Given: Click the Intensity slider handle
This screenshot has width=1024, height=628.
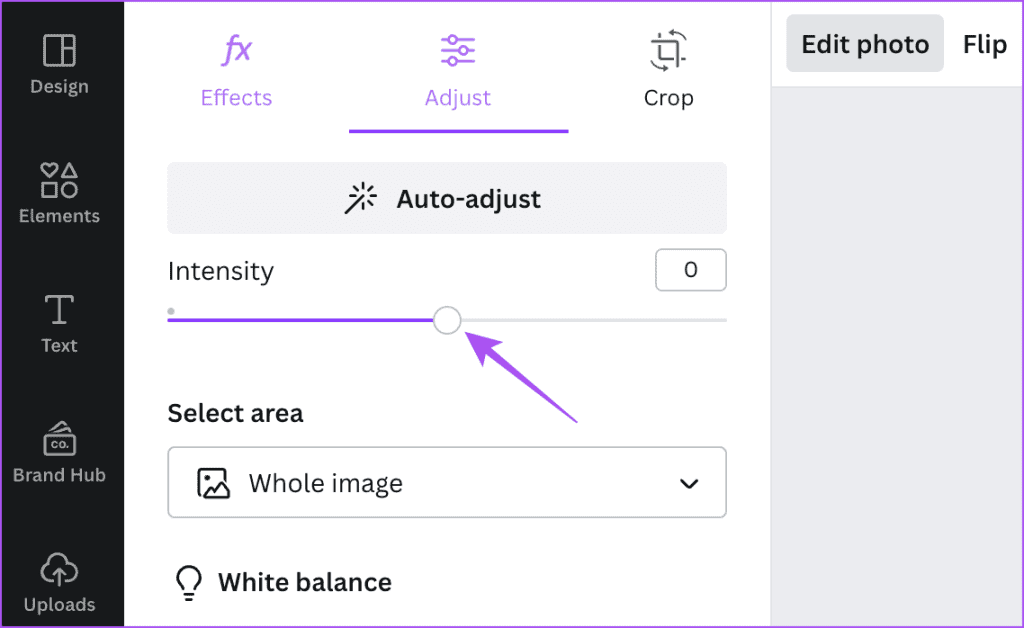Looking at the screenshot, I should 447,320.
